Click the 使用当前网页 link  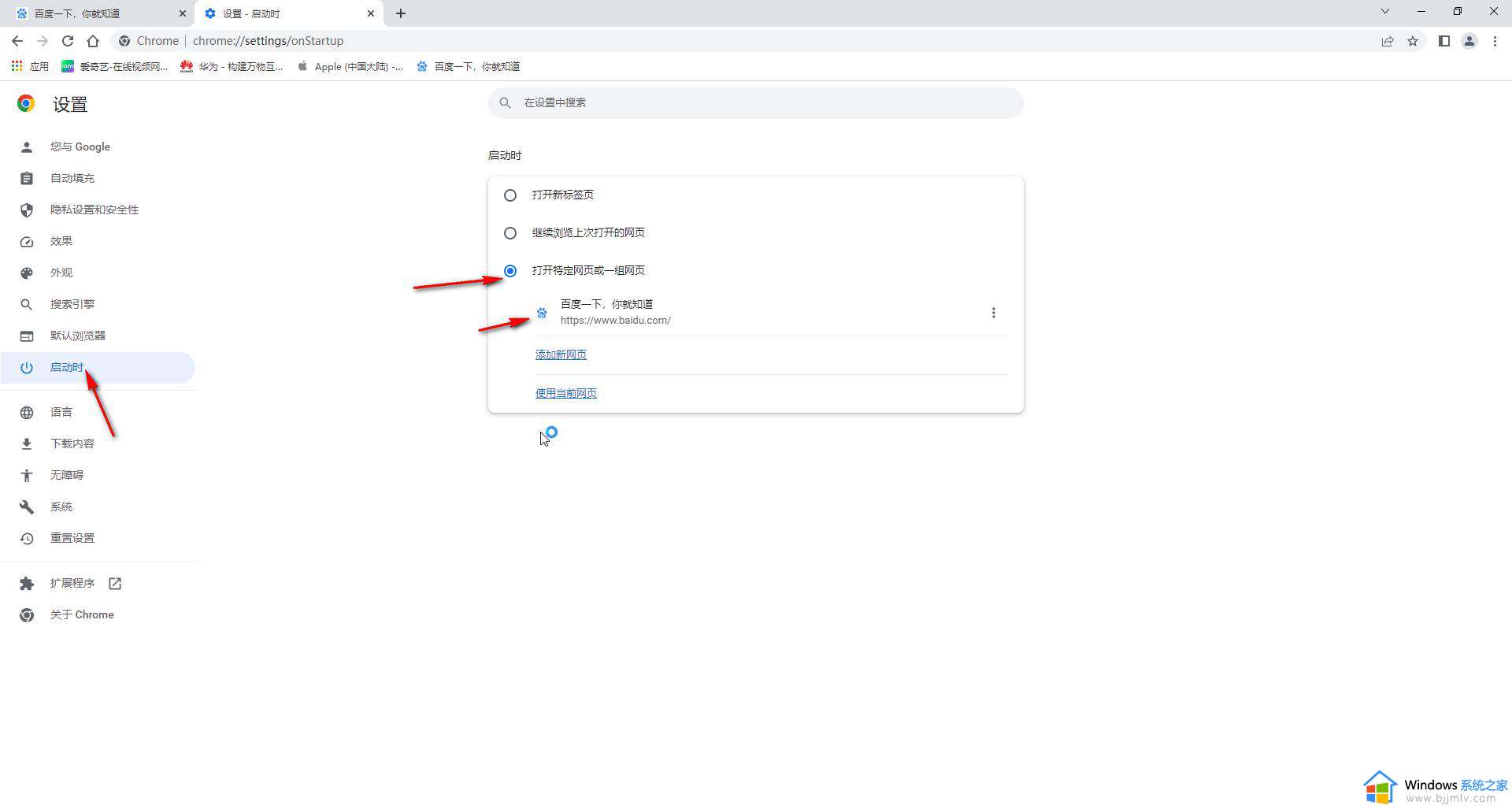point(566,393)
